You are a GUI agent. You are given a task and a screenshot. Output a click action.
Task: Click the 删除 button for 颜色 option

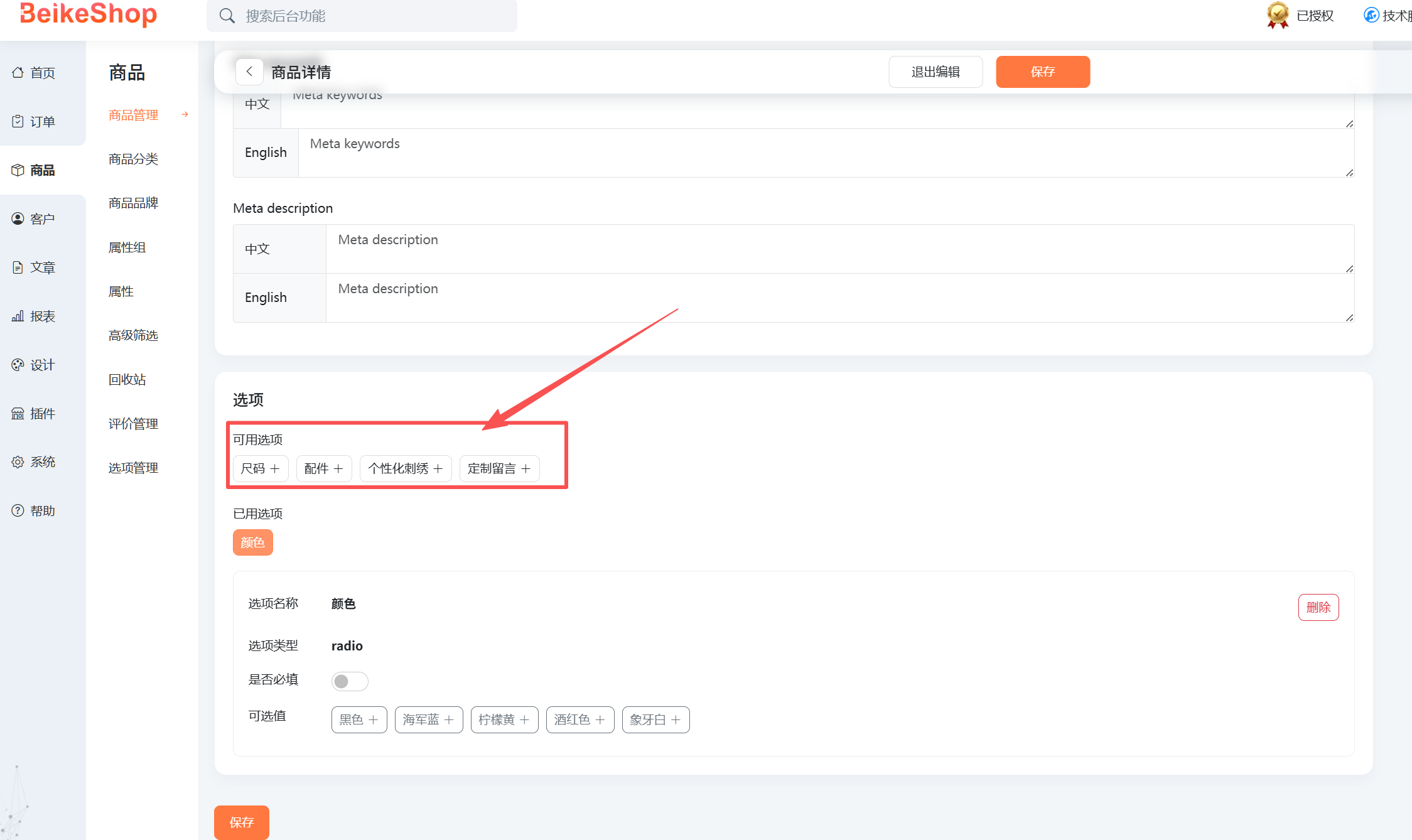point(1318,607)
